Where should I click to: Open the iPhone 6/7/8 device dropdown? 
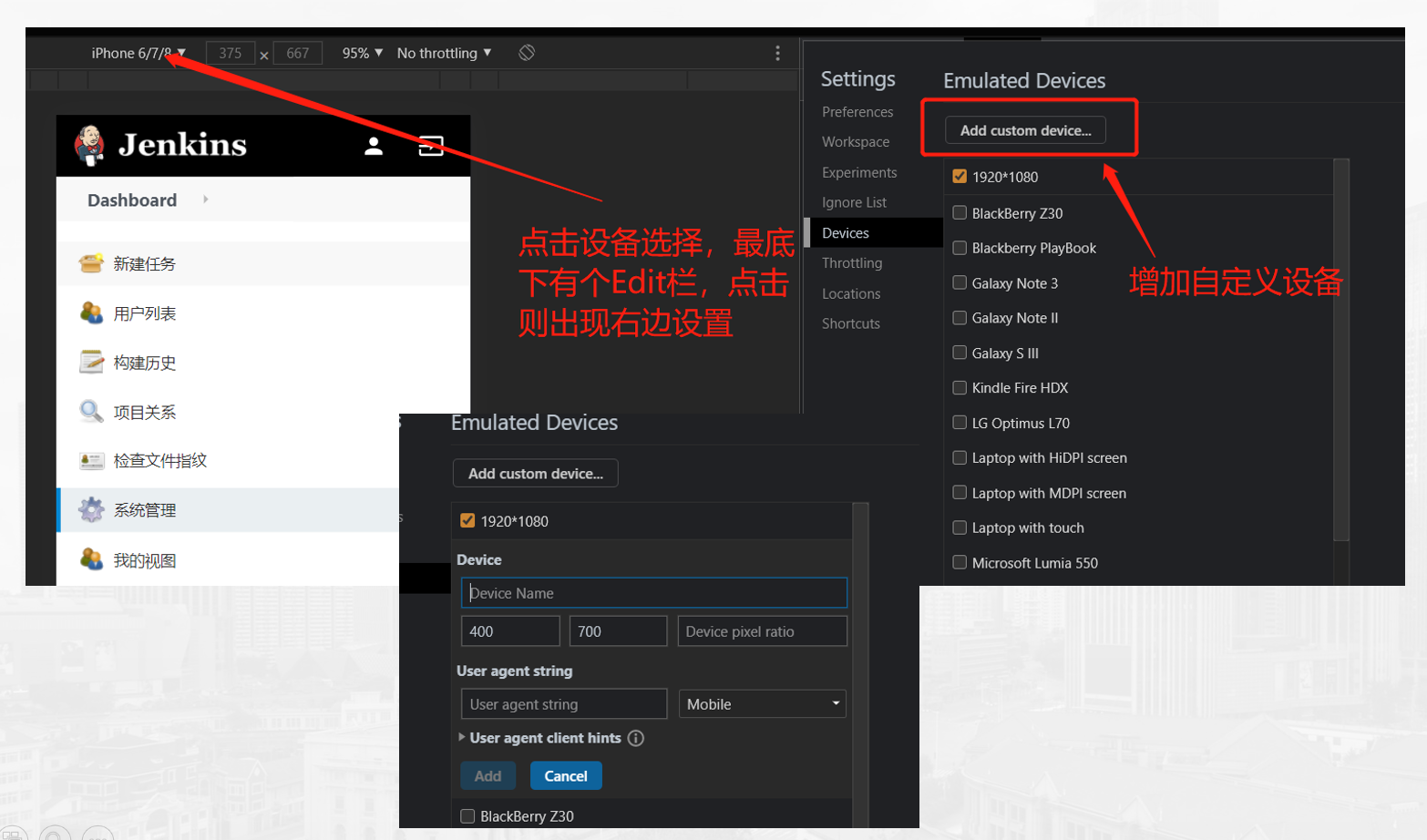[x=139, y=53]
